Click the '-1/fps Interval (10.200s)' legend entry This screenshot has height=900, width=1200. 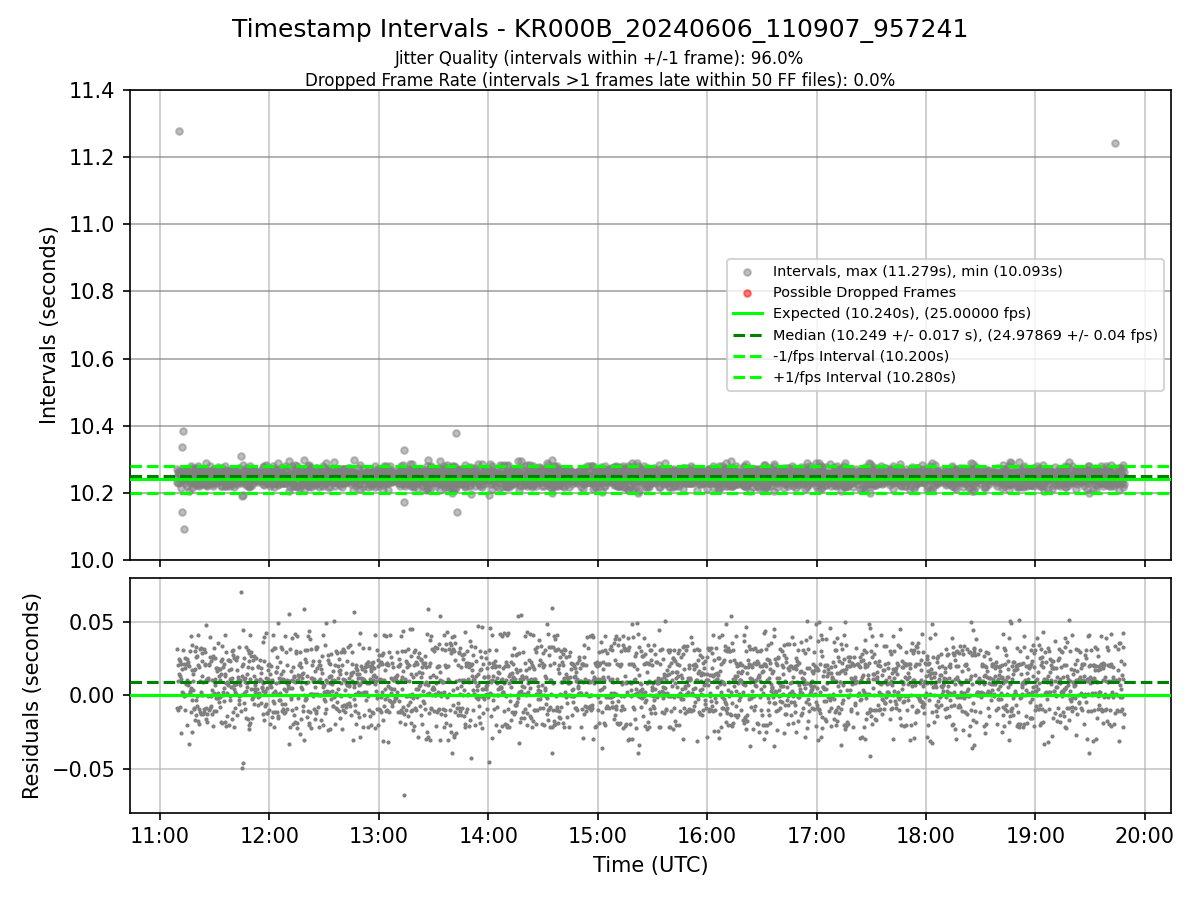click(x=861, y=356)
